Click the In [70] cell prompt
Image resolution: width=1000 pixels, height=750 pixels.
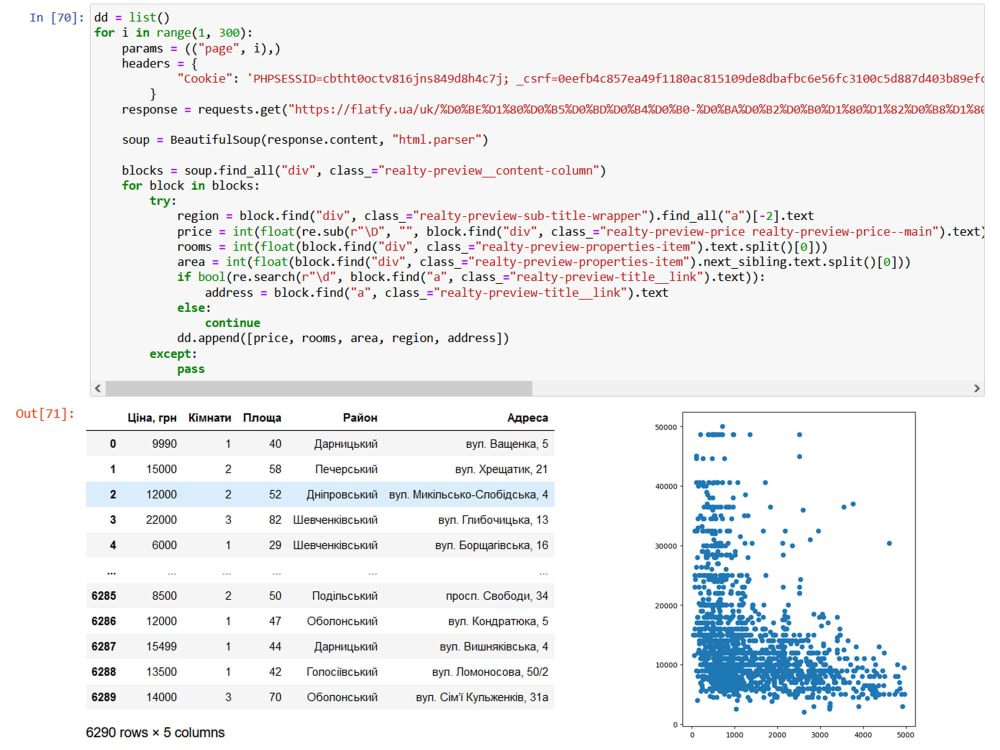56,18
